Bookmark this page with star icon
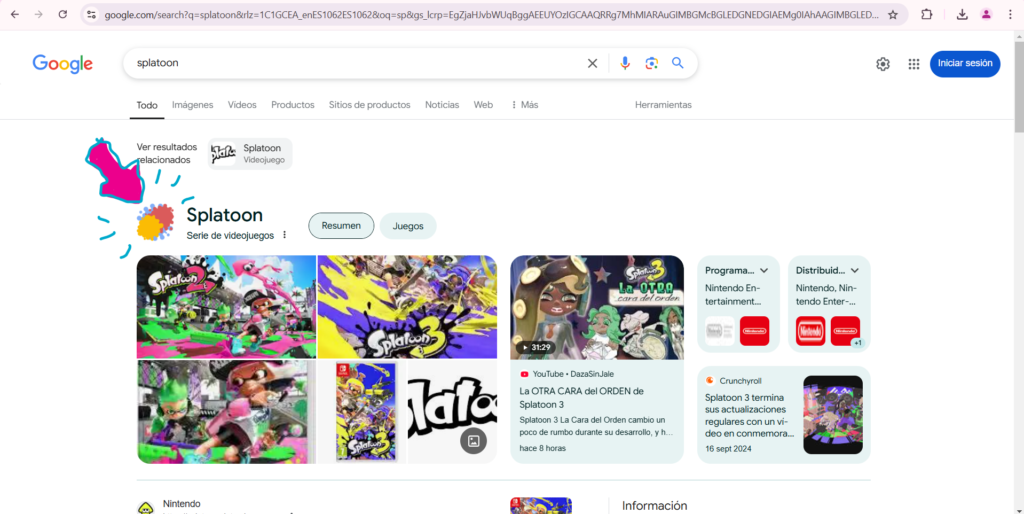The width and height of the screenshot is (1024, 514). (x=893, y=15)
